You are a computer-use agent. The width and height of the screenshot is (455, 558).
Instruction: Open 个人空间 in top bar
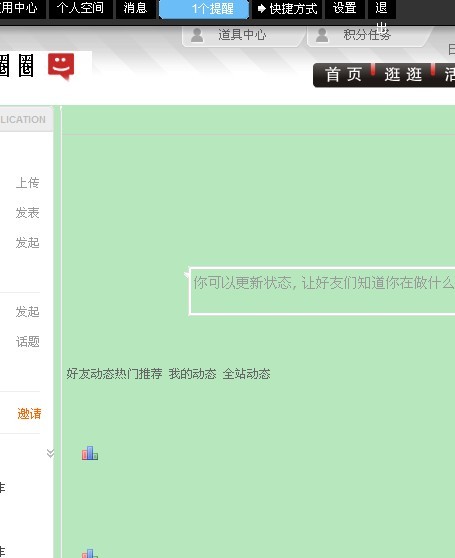pyautogui.click(x=80, y=8)
